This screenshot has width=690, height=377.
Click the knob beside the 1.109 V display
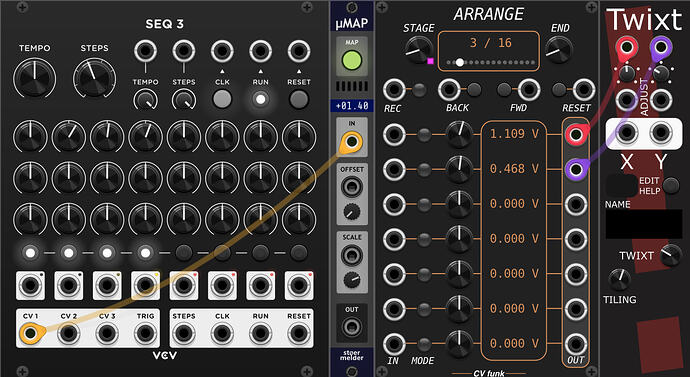point(459,134)
